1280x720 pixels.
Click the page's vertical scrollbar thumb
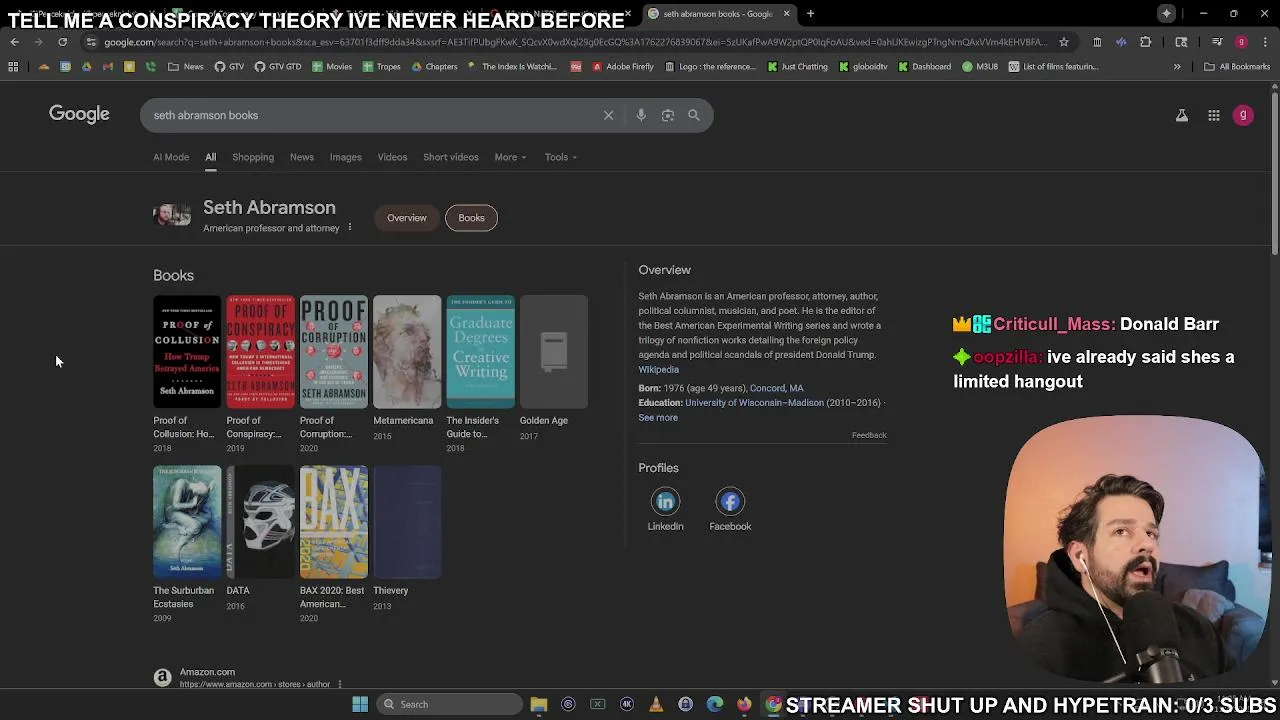[x=1274, y=172]
